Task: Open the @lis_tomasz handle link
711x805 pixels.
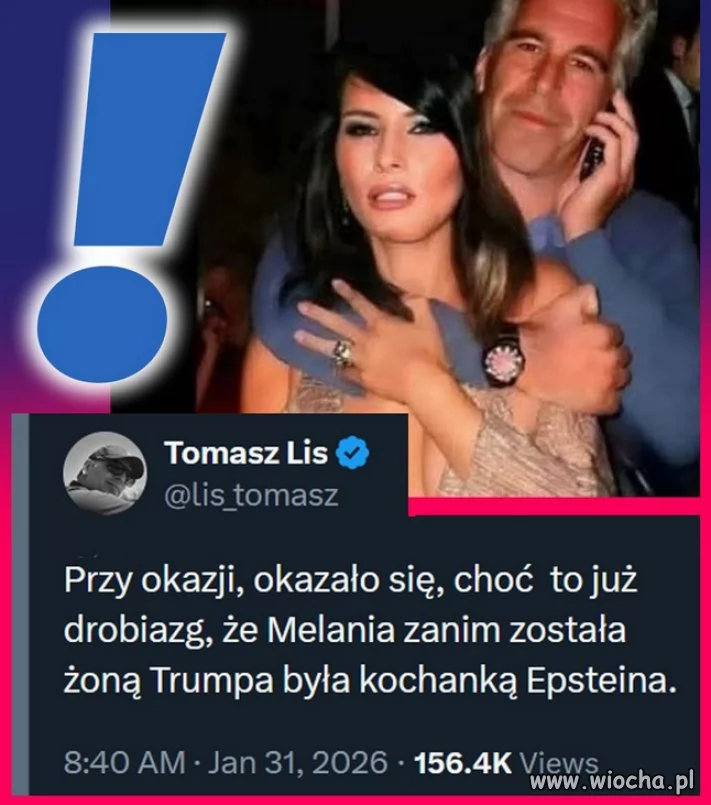Action: [x=251, y=495]
